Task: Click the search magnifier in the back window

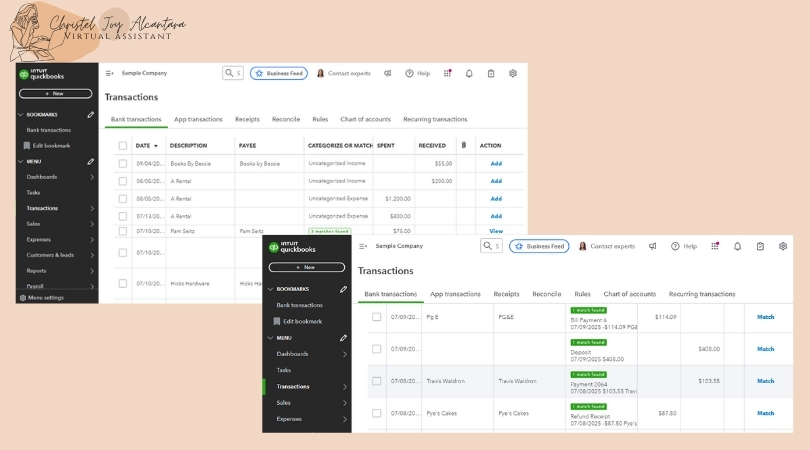Action: tap(229, 73)
